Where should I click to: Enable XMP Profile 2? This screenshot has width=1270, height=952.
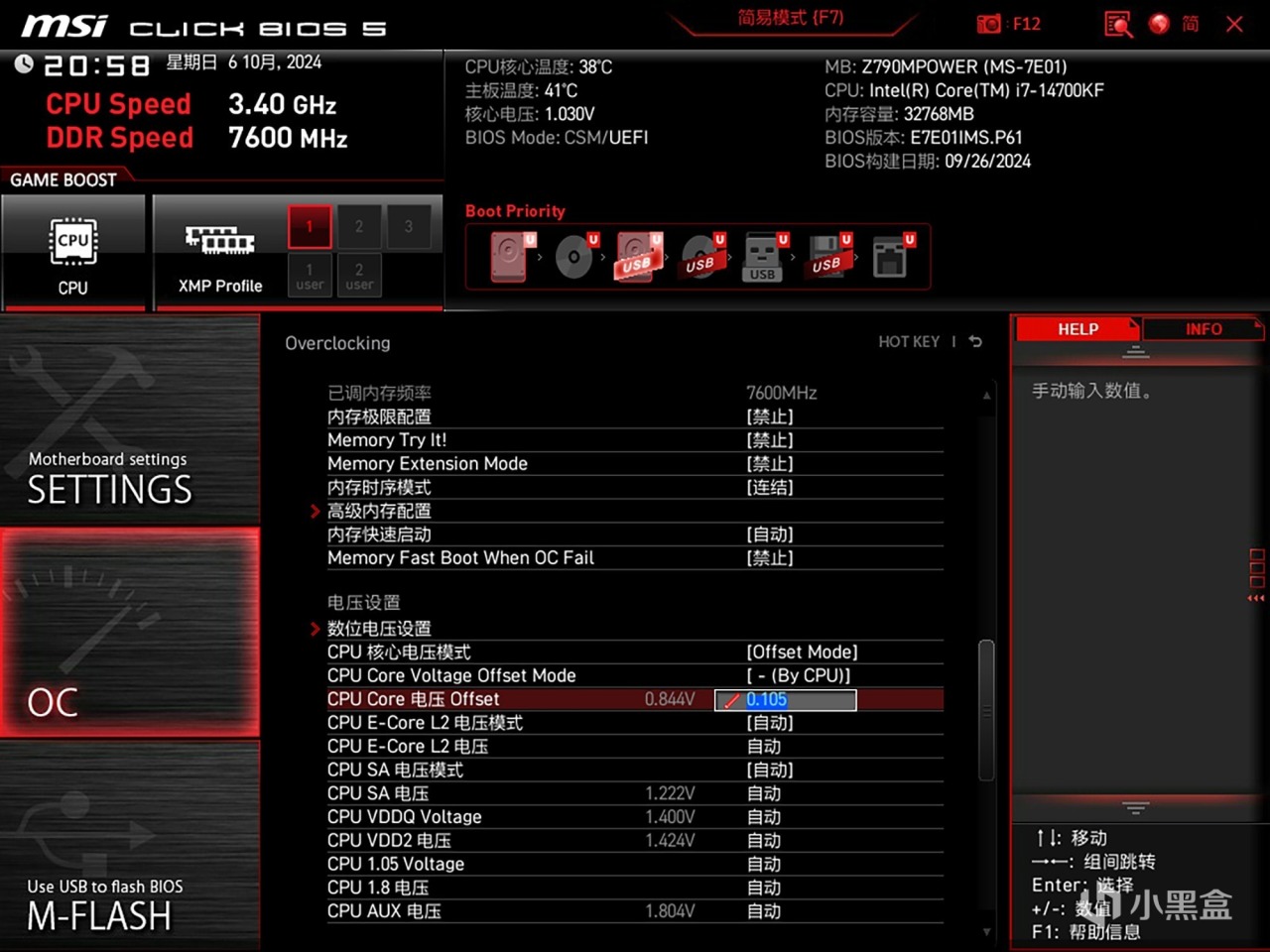tap(359, 227)
